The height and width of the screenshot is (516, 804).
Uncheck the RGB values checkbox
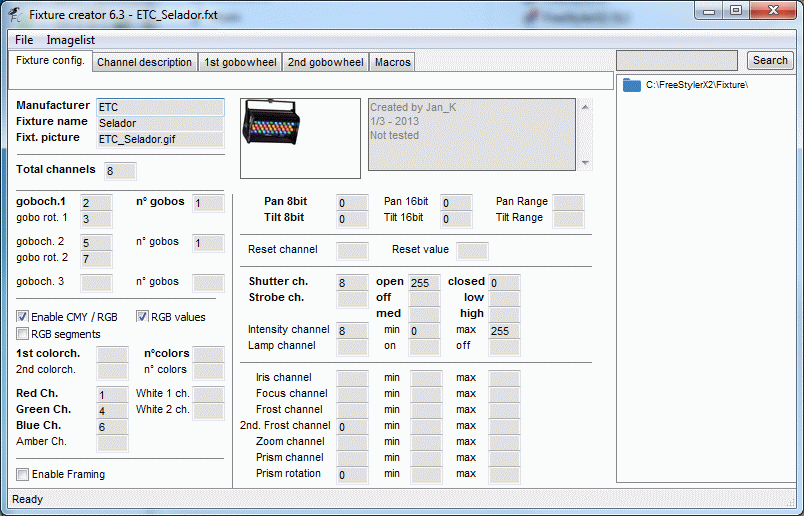tap(142, 316)
